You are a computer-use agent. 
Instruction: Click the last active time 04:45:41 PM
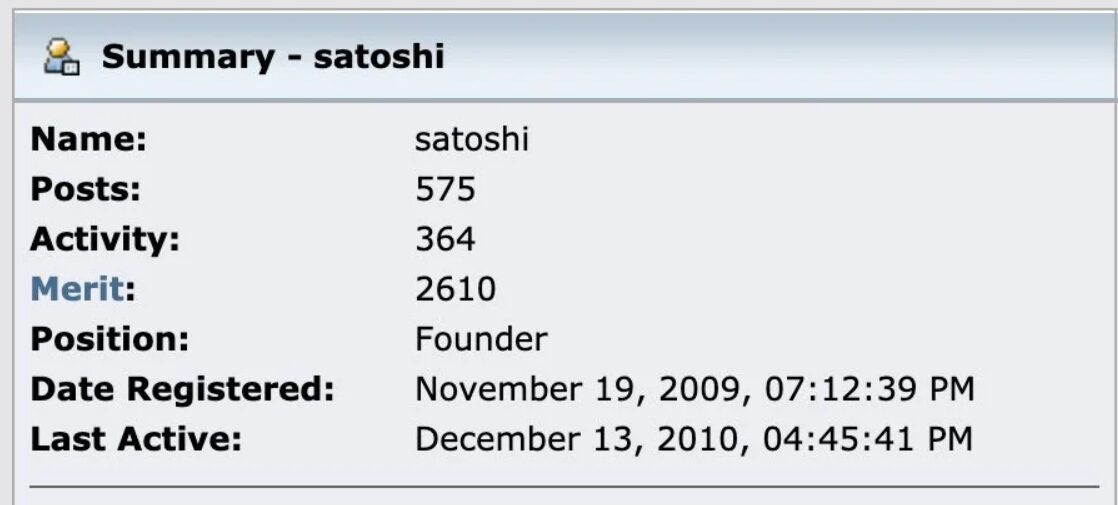(x=867, y=439)
